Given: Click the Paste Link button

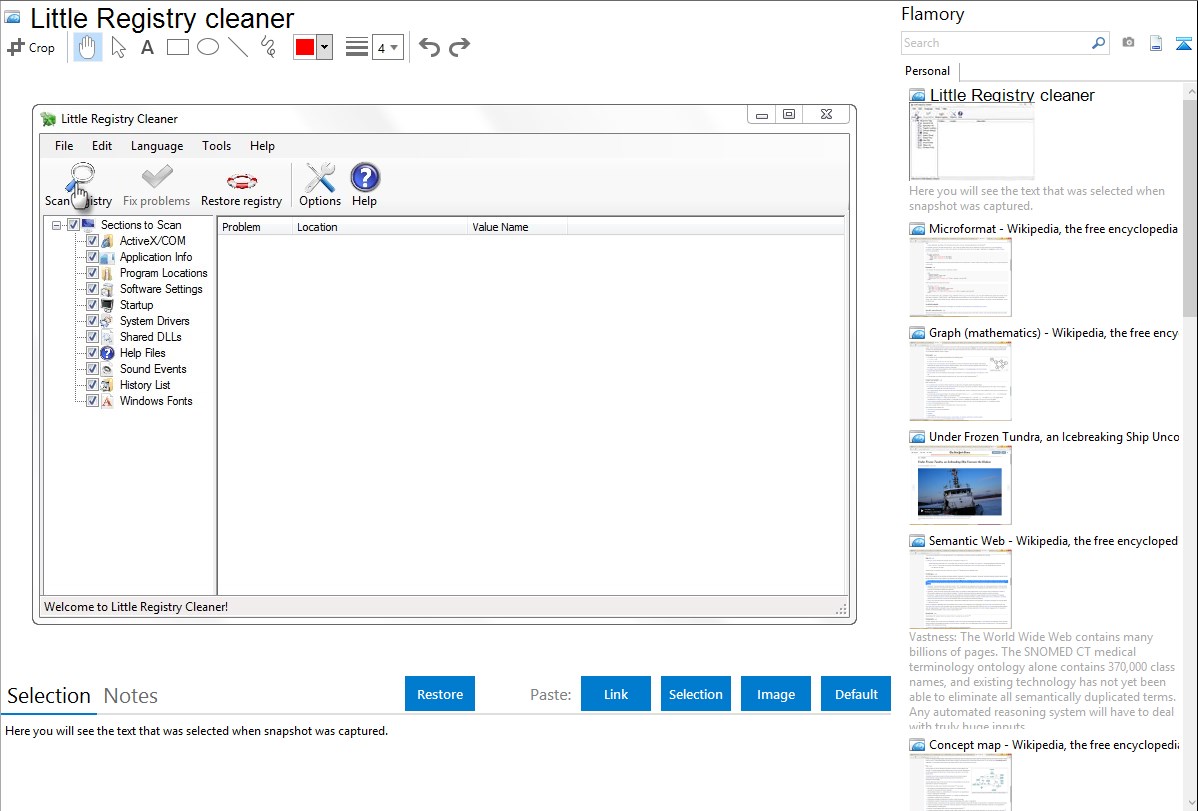Looking at the screenshot, I should (616, 694).
